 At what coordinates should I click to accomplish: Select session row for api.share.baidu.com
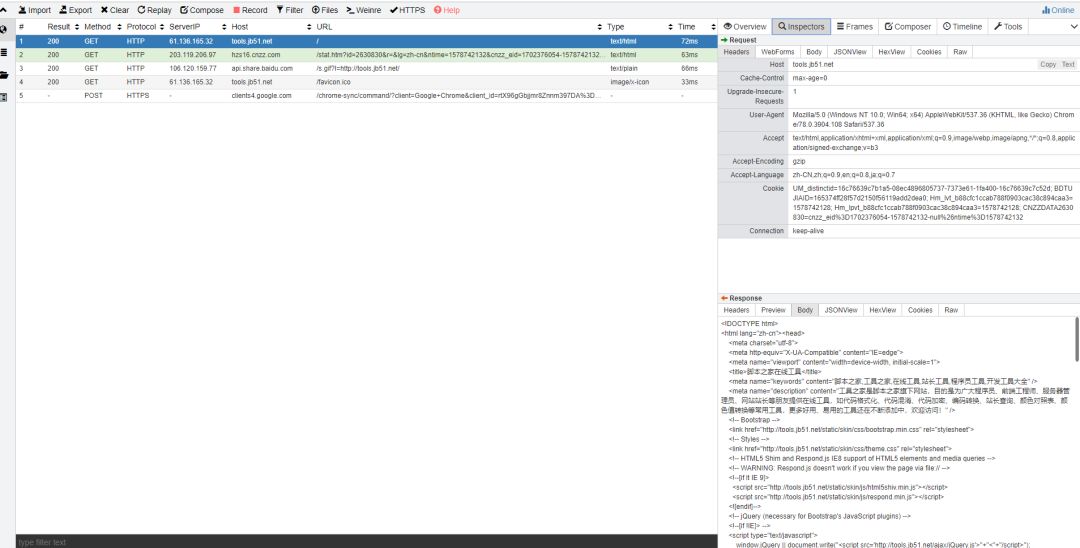pyautogui.click(x=366, y=68)
